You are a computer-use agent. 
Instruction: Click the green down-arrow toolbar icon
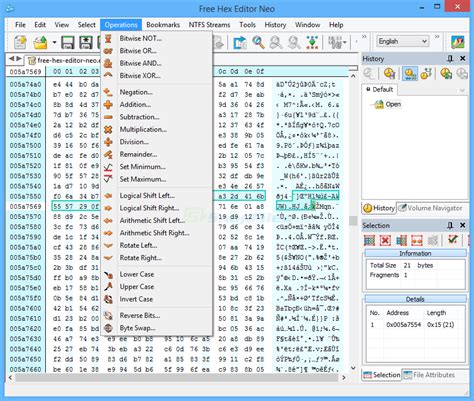click(312, 43)
